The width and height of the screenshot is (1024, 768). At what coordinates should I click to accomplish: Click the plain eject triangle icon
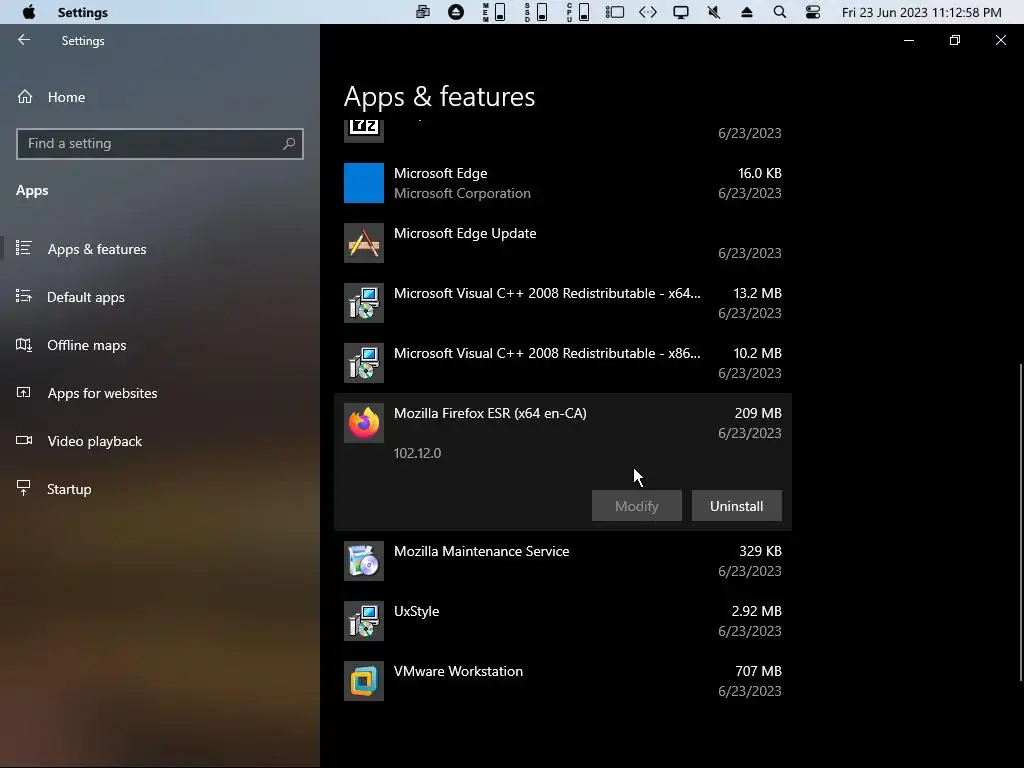(746, 12)
